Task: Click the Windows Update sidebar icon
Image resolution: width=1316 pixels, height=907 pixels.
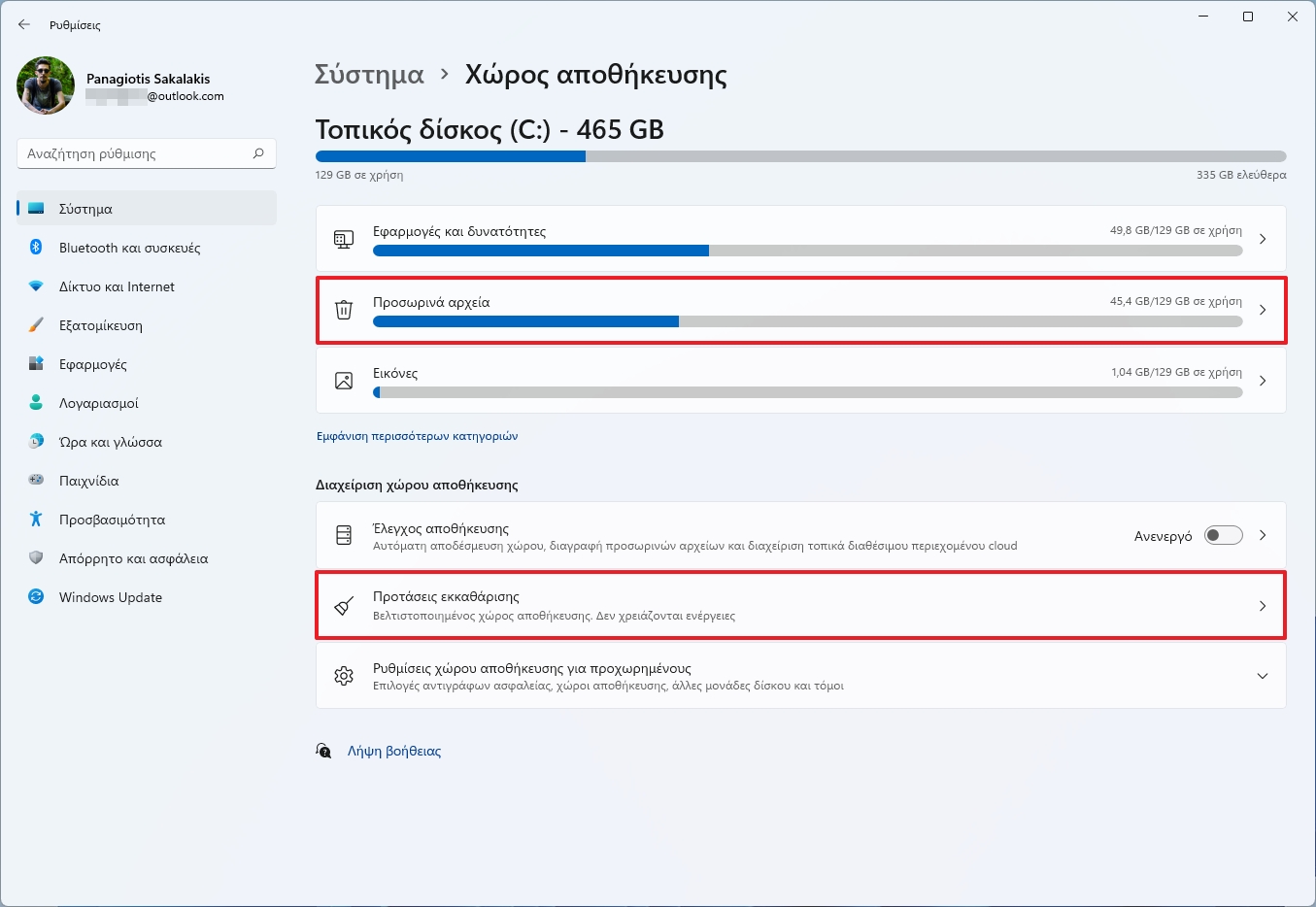Action: pyautogui.click(x=36, y=597)
